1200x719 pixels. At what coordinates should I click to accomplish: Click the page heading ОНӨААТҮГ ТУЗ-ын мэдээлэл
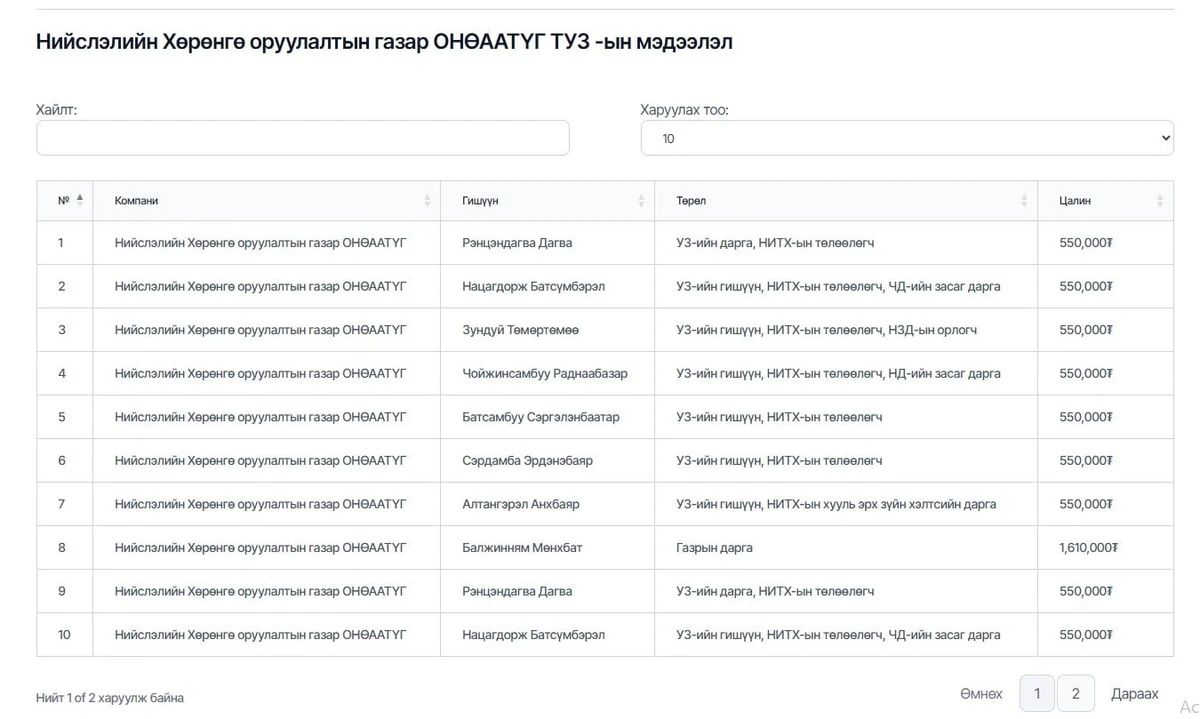point(384,42)
